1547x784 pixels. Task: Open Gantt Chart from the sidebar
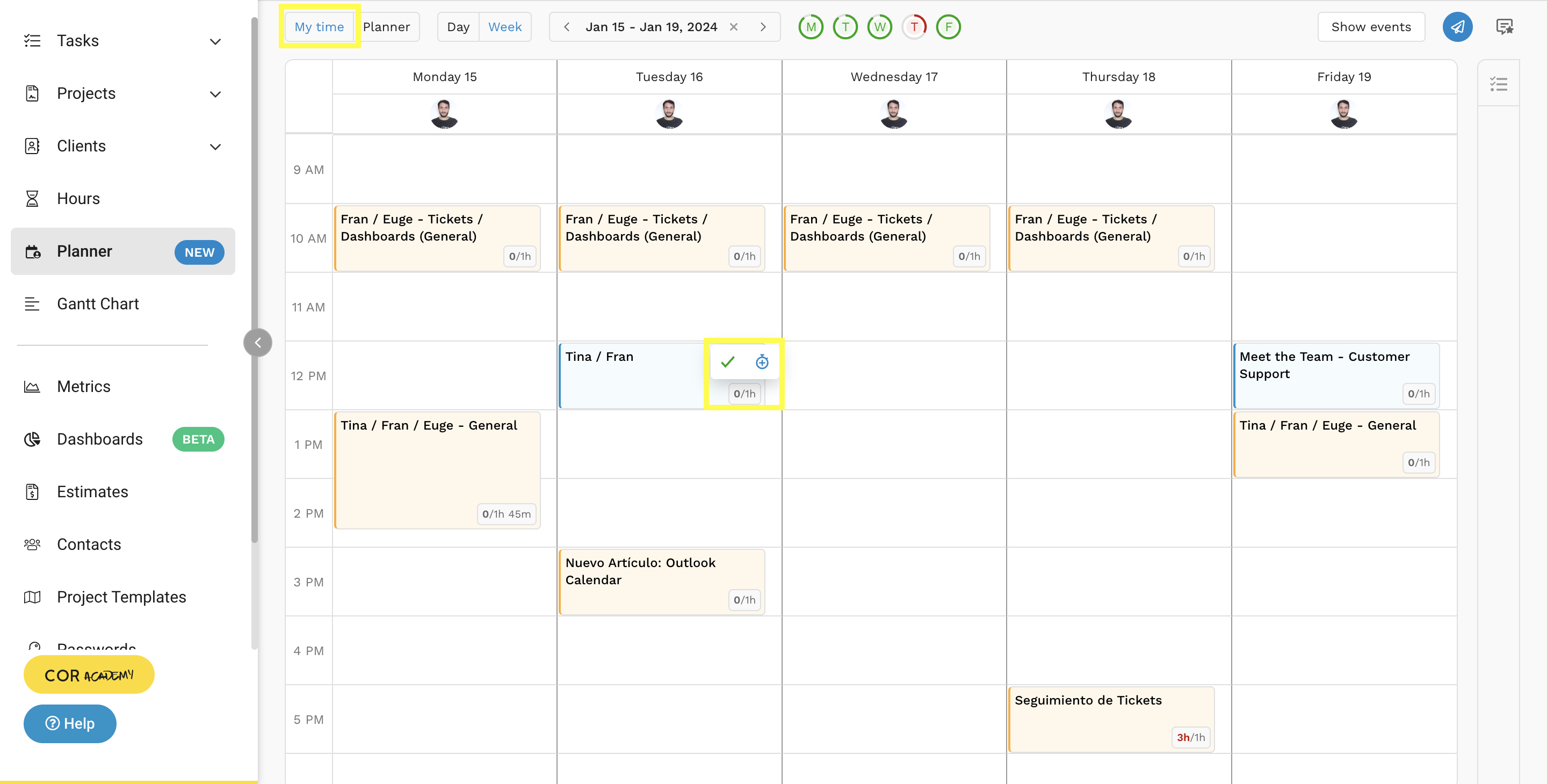[x=97, y=304]
